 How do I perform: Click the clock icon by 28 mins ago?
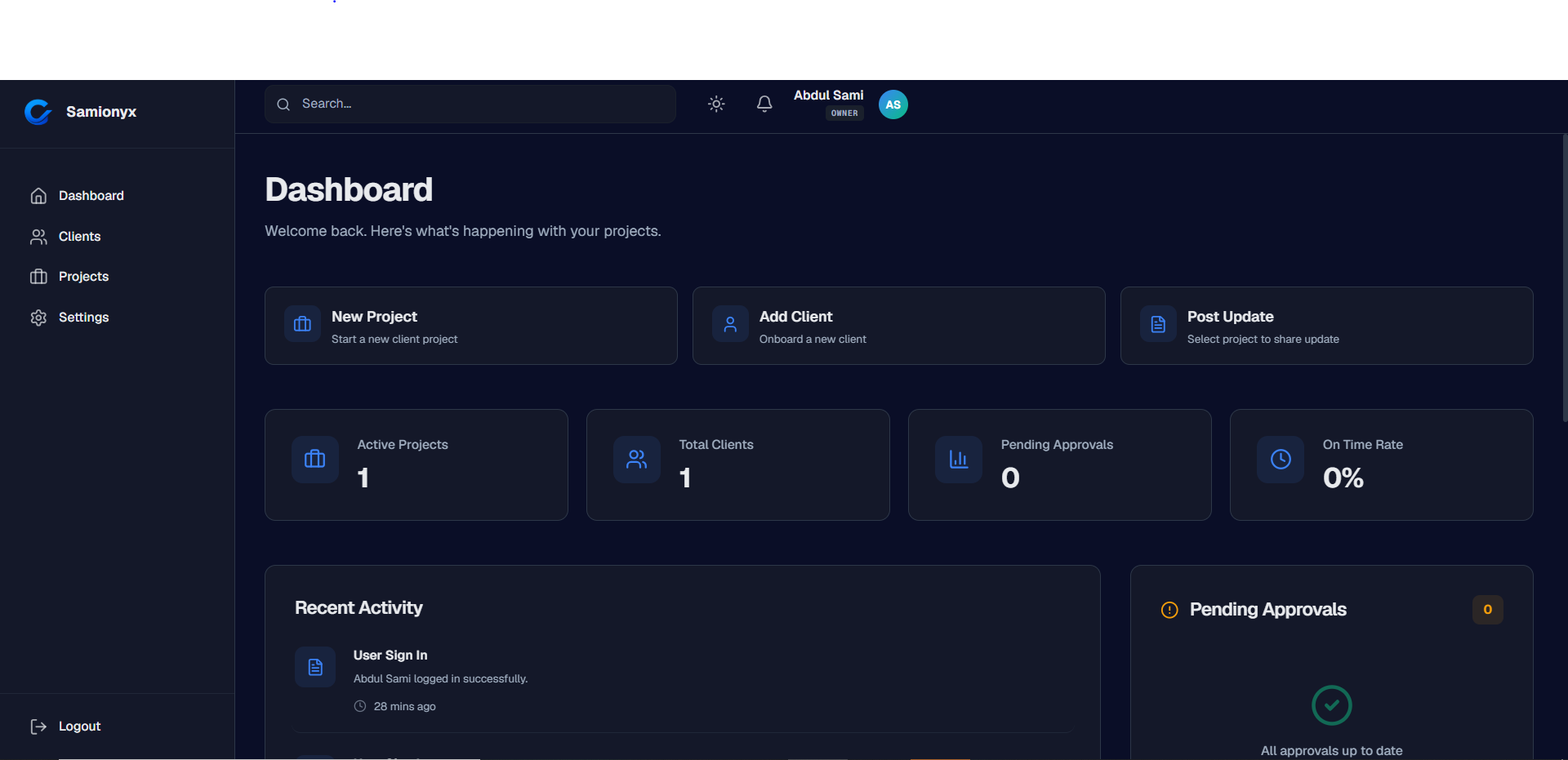360,706
